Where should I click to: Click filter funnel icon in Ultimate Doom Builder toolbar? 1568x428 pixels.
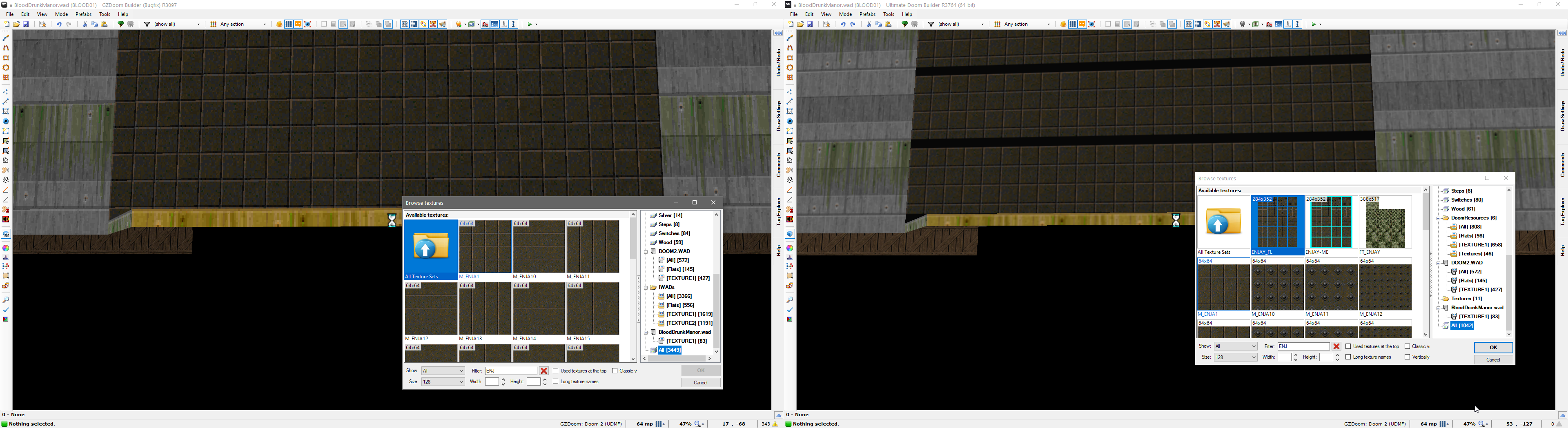[x=931, y=24]
